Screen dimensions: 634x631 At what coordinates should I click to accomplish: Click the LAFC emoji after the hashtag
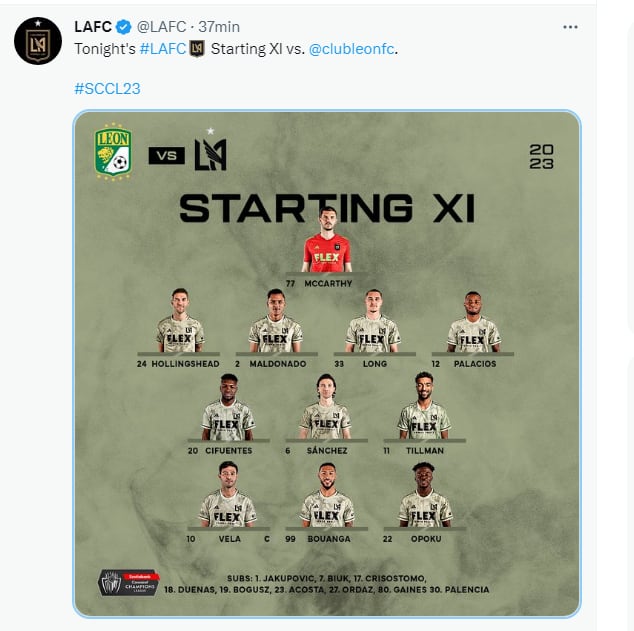197,48
